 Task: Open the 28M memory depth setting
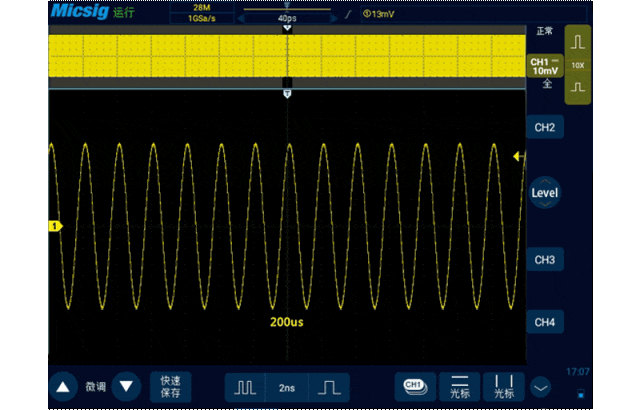coord(202,8)
